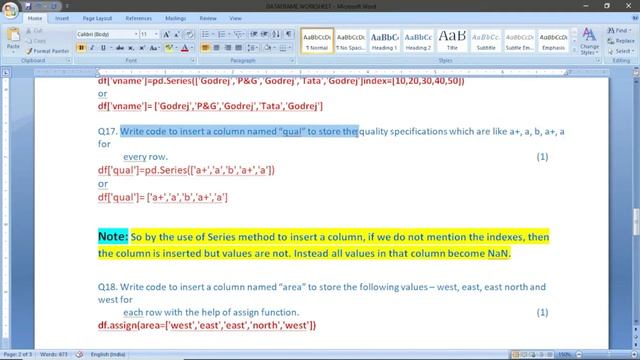The height and width of the screenshot is (360, 640).
Task: Toggle Show/Hide paragraph marks
Action: tap(289, 34)
